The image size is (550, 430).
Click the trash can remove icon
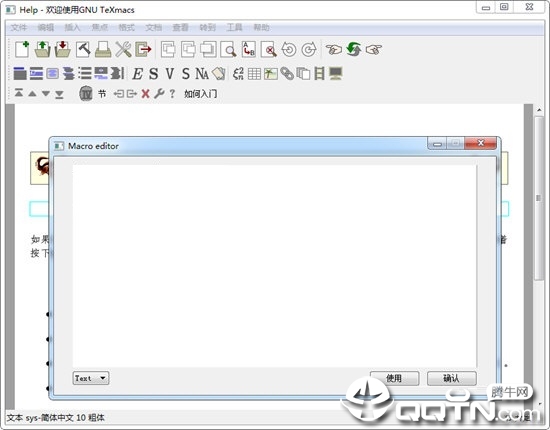click(x=86, y=94)
